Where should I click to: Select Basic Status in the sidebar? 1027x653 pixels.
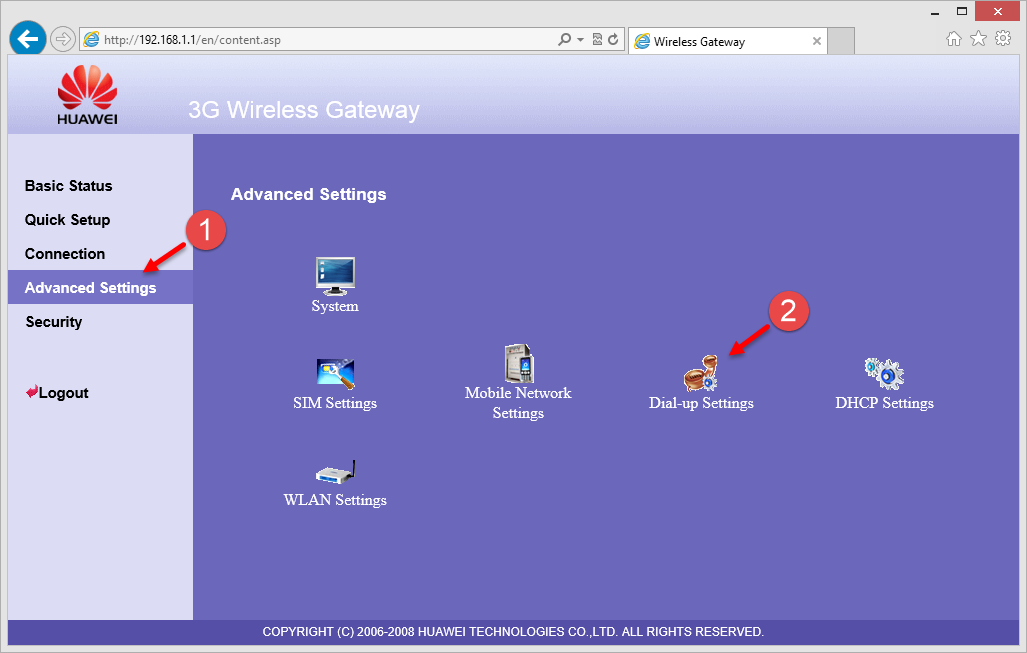pos(69,186)
